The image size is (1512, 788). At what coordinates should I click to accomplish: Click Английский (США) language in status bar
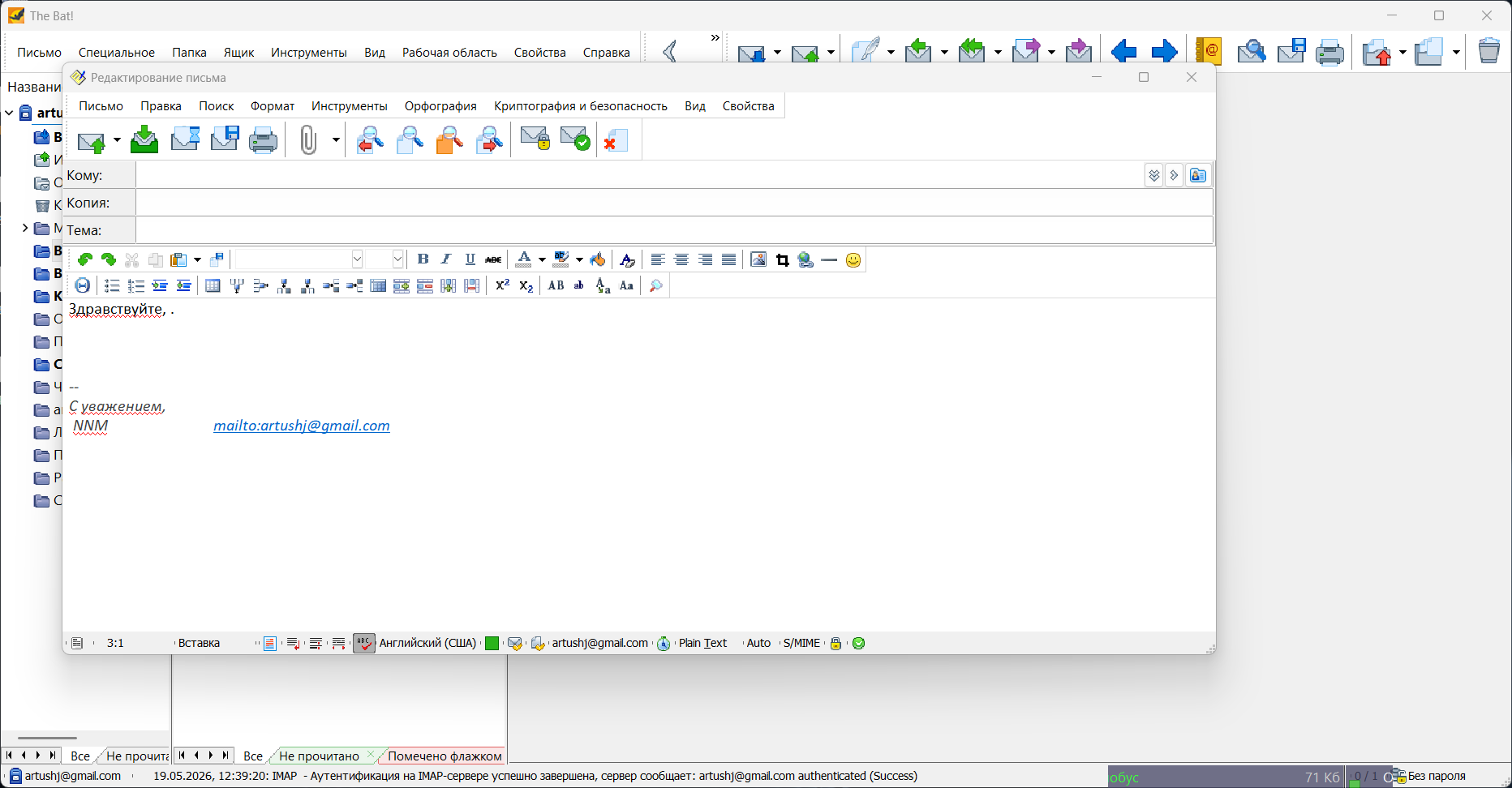click(x=427, y=643)
